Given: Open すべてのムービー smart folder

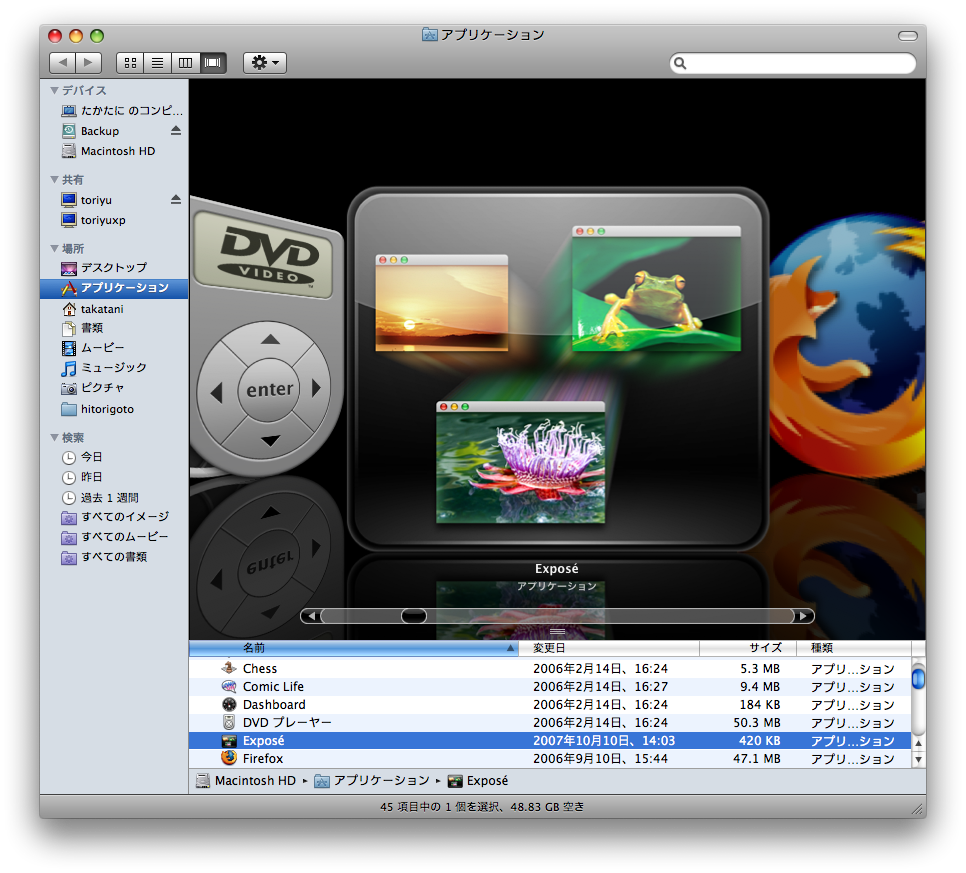Looking at the screenshot, I should pos(115,537).
